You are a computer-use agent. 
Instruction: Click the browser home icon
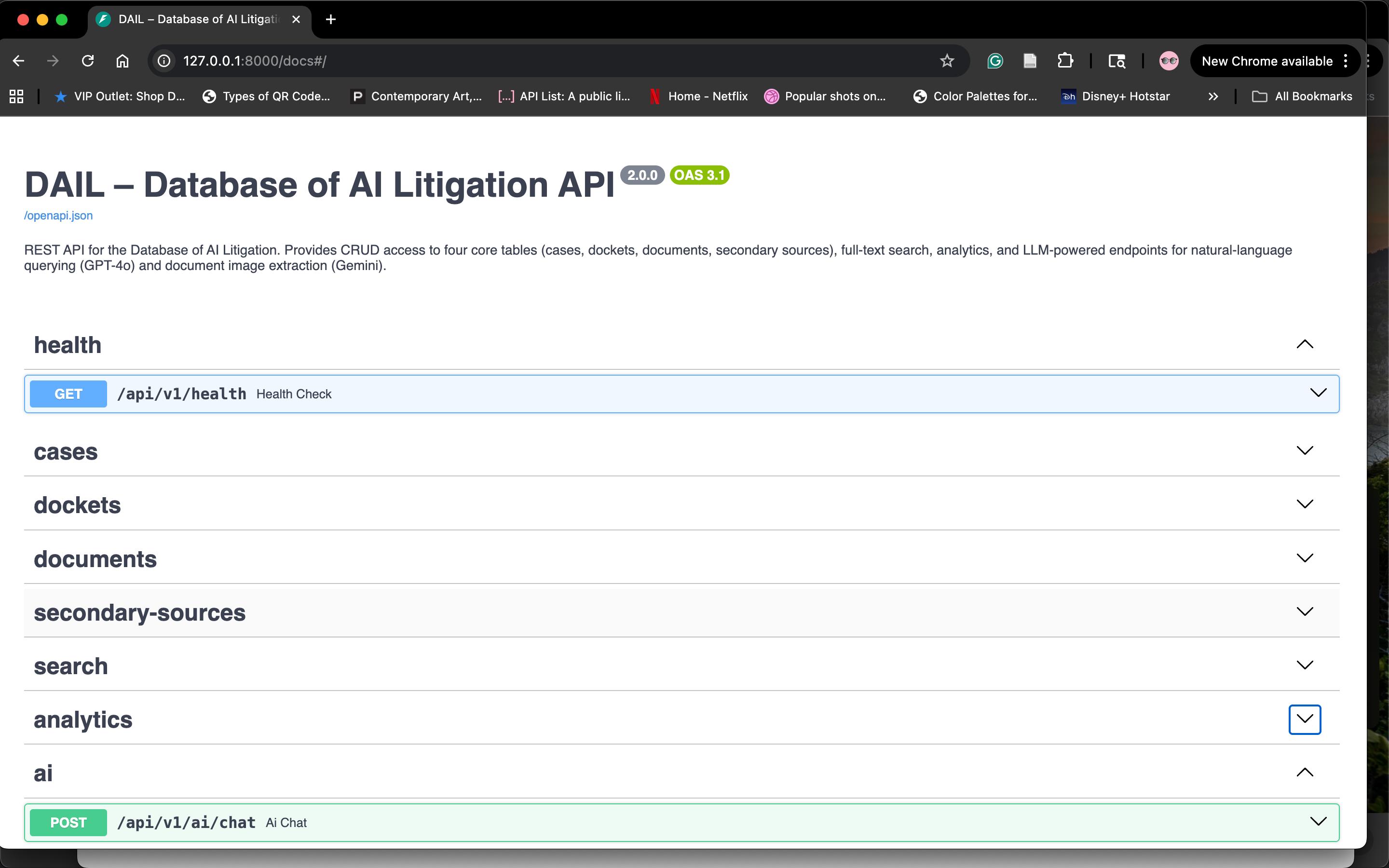pyautogui.click(x=122, y=61)
